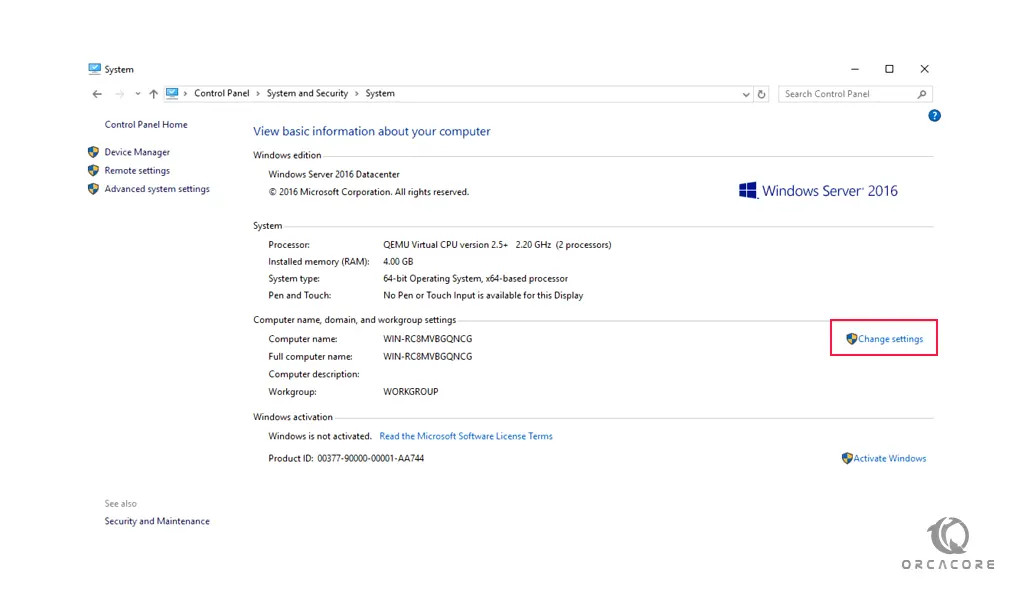Click breadcrumb chevron before Control Panel
This screenshot has width=1024, height=600.
pyautogui.click(x=185, y=94)
